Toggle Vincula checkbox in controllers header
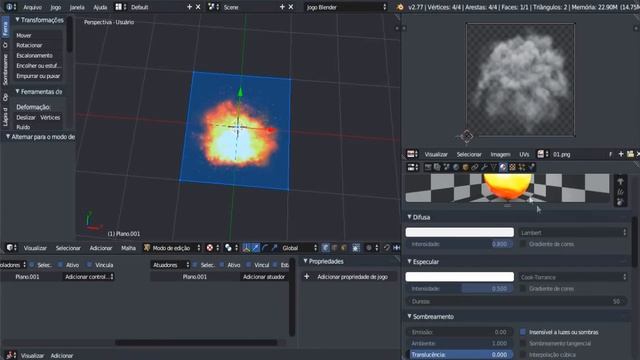Viewport: 640px width, 360px height. (89, 265)
